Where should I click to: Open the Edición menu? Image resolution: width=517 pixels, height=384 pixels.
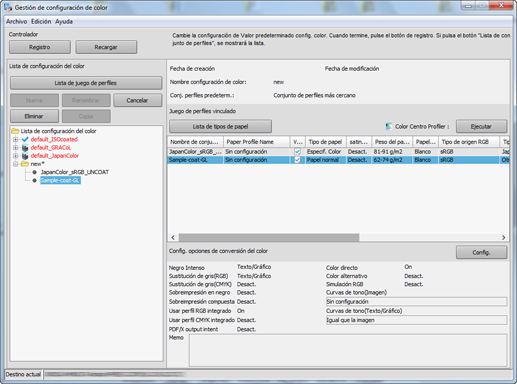click(x=41, y=22)
